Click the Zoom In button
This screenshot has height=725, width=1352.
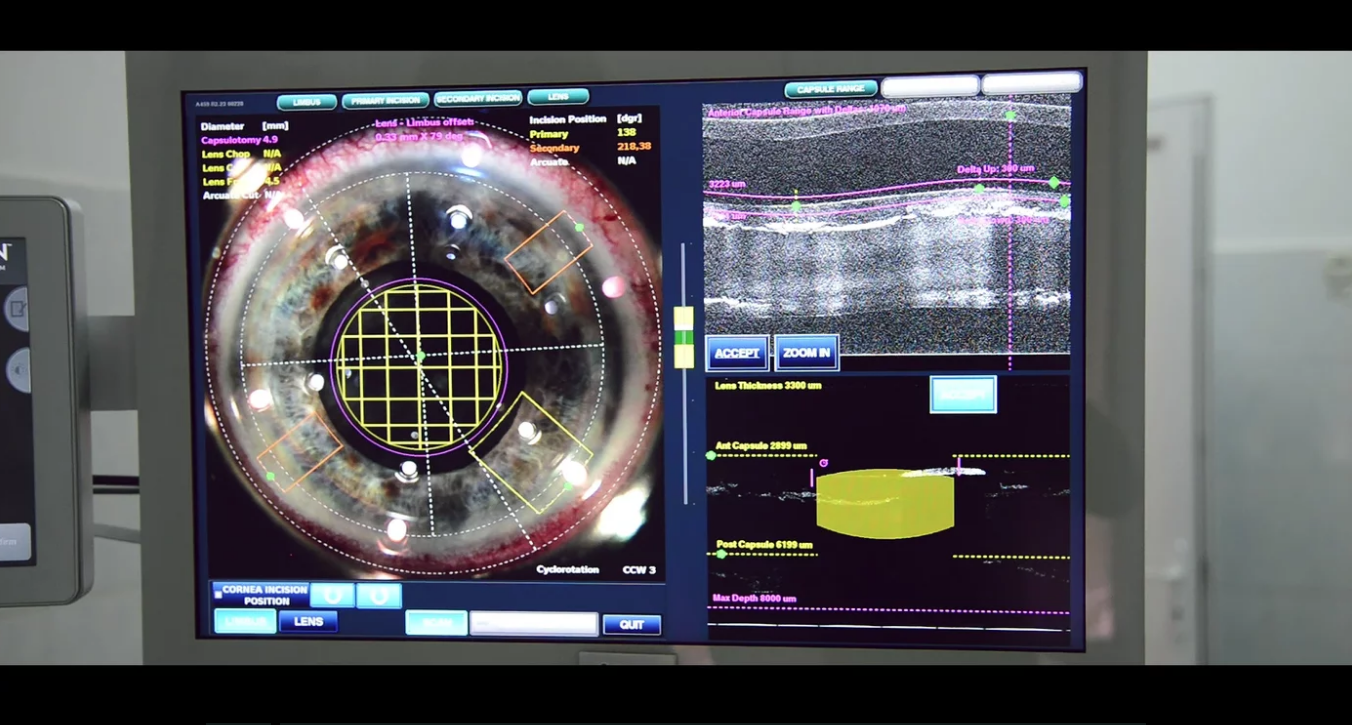click(806, 353)
